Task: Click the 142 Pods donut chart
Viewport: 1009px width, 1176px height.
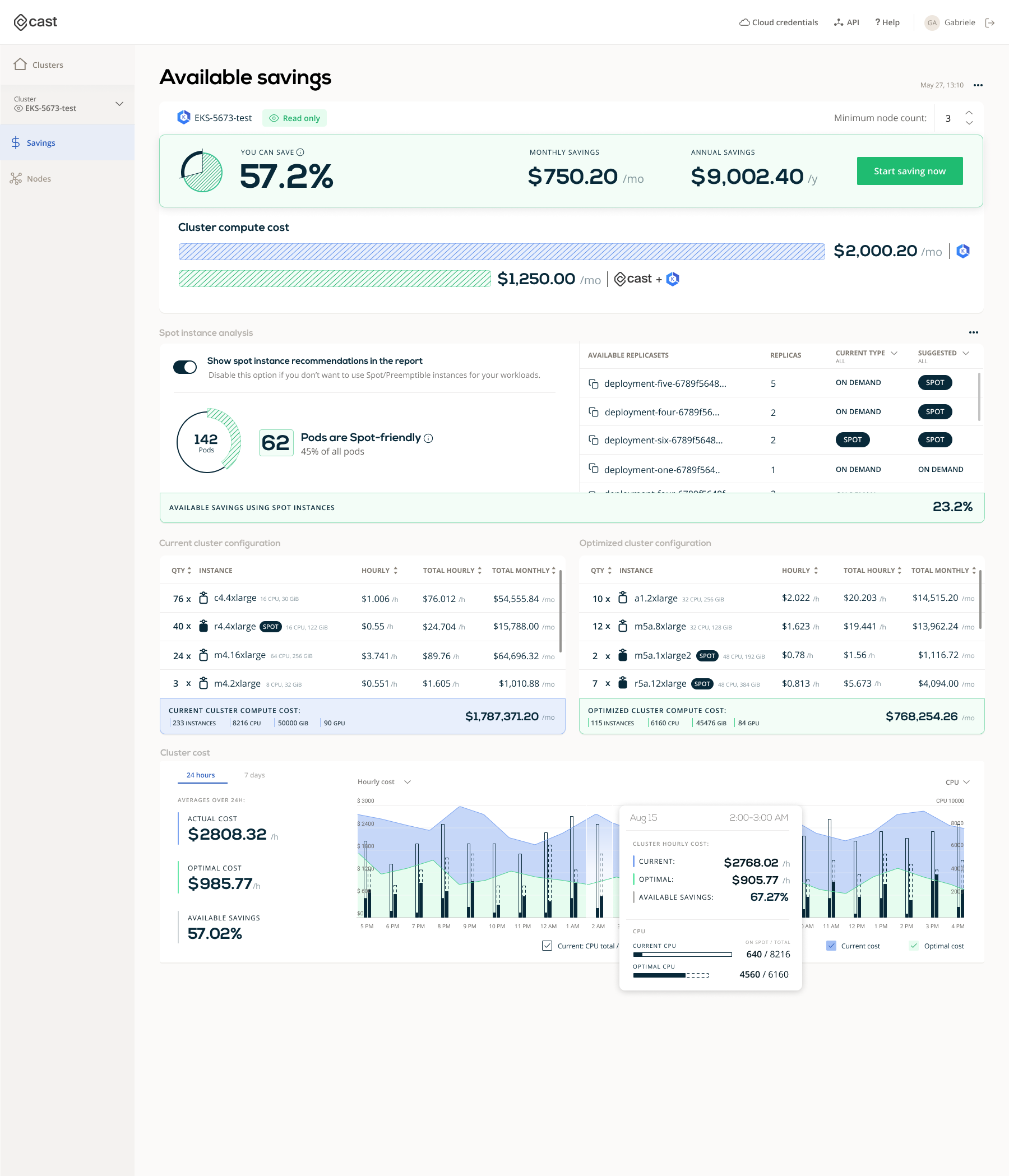Action: (x=209, y=442)
